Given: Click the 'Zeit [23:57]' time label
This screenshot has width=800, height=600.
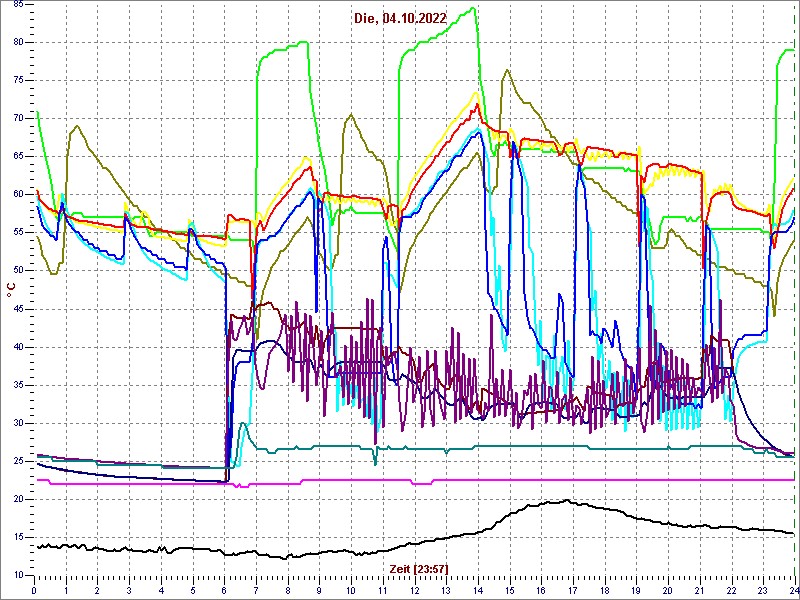Looking at the screenshot, I should point(418,568).
